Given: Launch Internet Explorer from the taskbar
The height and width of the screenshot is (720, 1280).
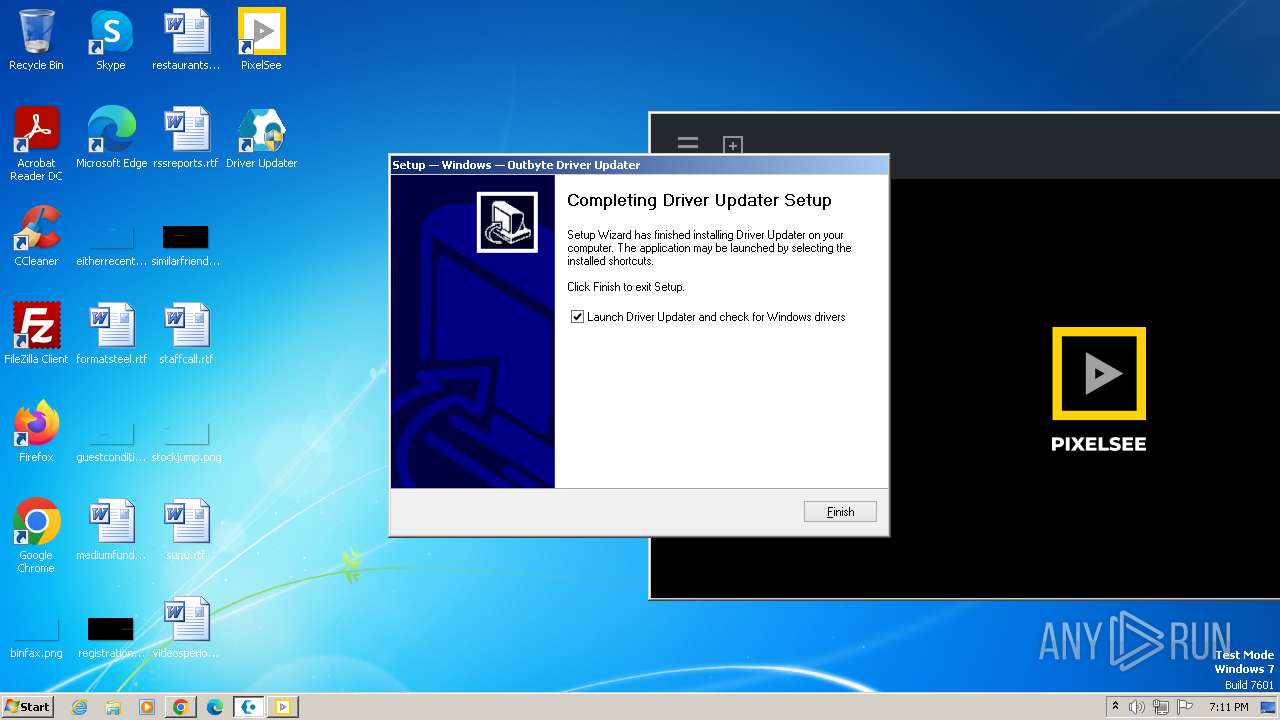Looking at the screenshot, I should [x=79, y=707].
